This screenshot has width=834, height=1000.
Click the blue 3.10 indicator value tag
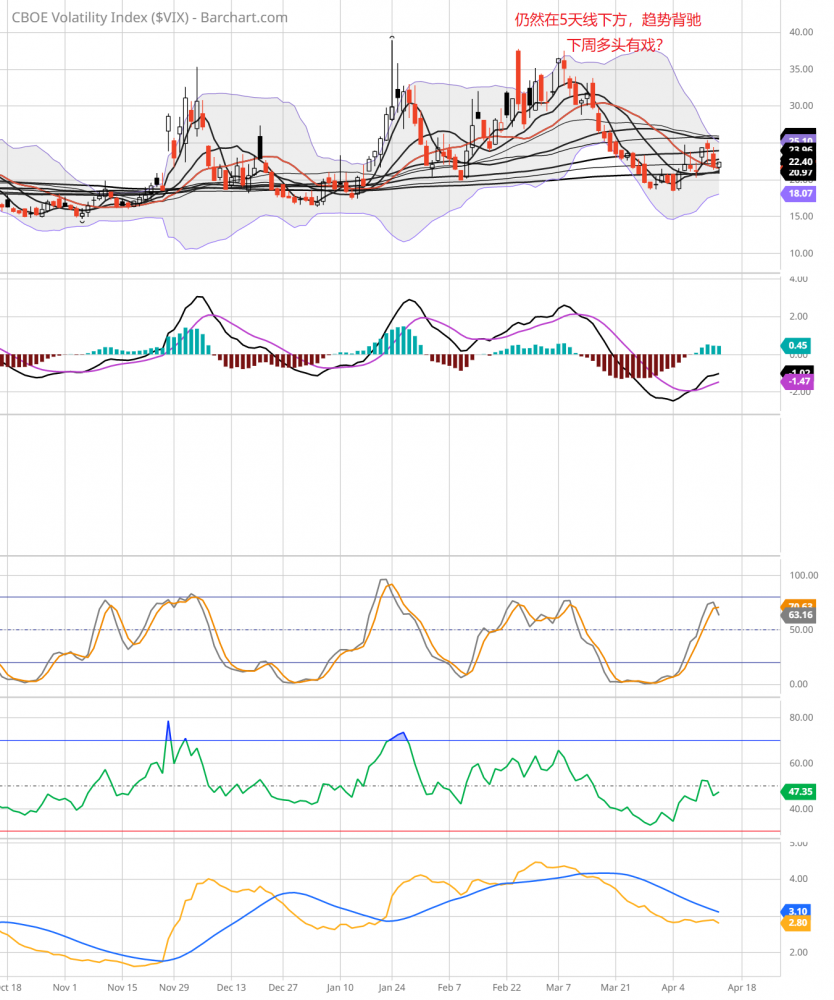(x=795, y=912)
